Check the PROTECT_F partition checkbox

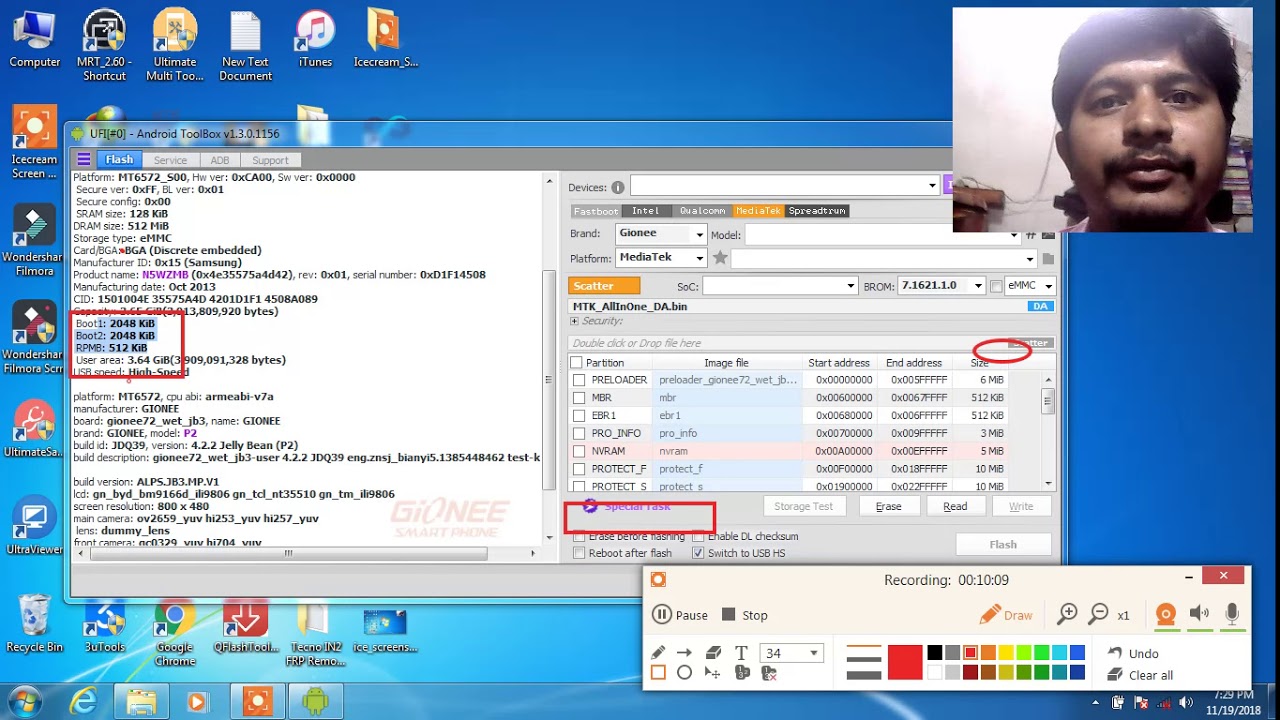pos(579,469)
